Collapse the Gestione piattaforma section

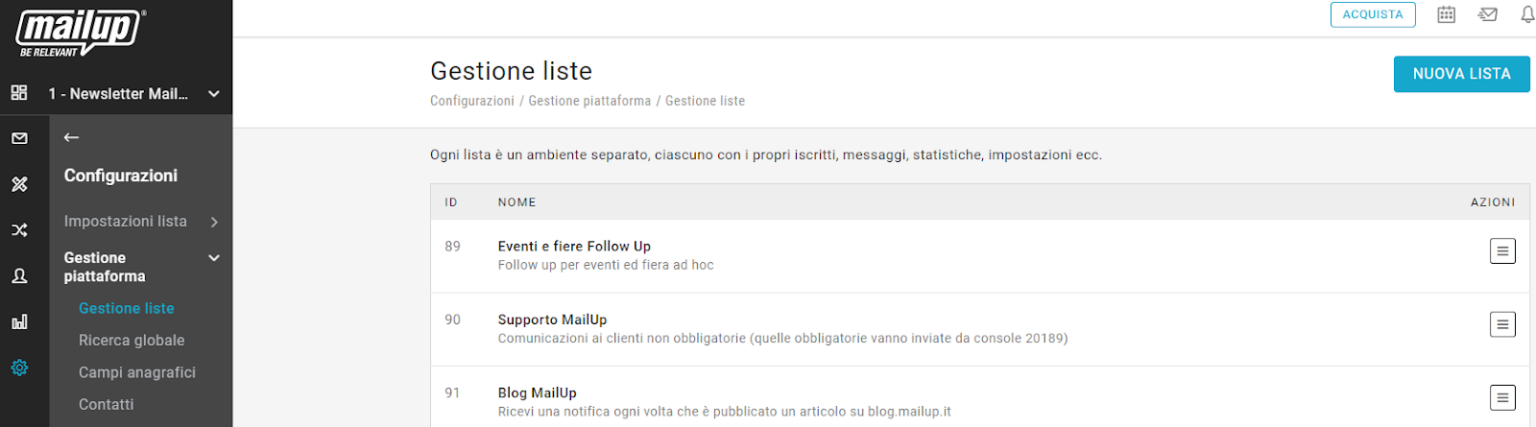[213, 258]
